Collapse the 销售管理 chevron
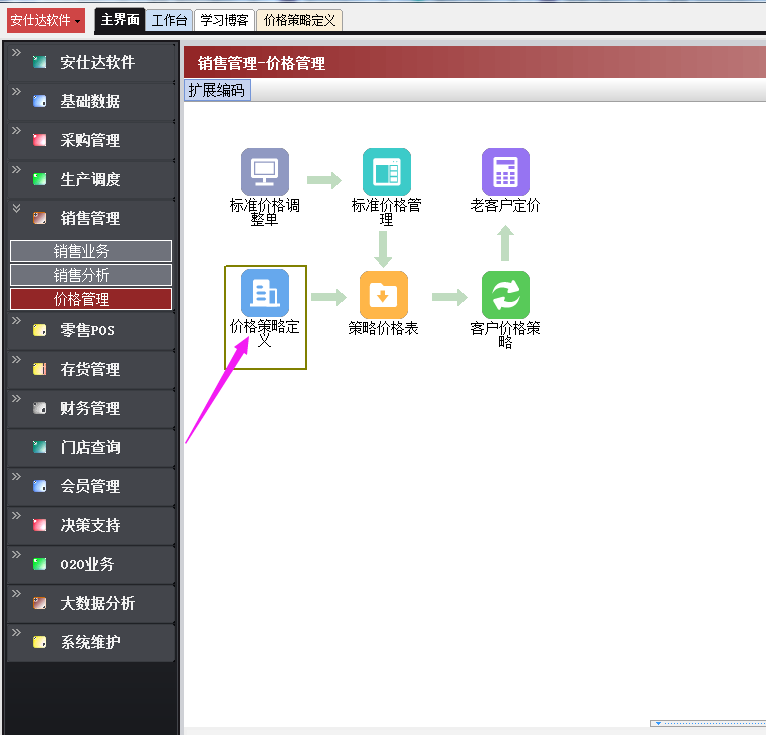The width and height of the screenshot is (766, 735). pos(16,208)
